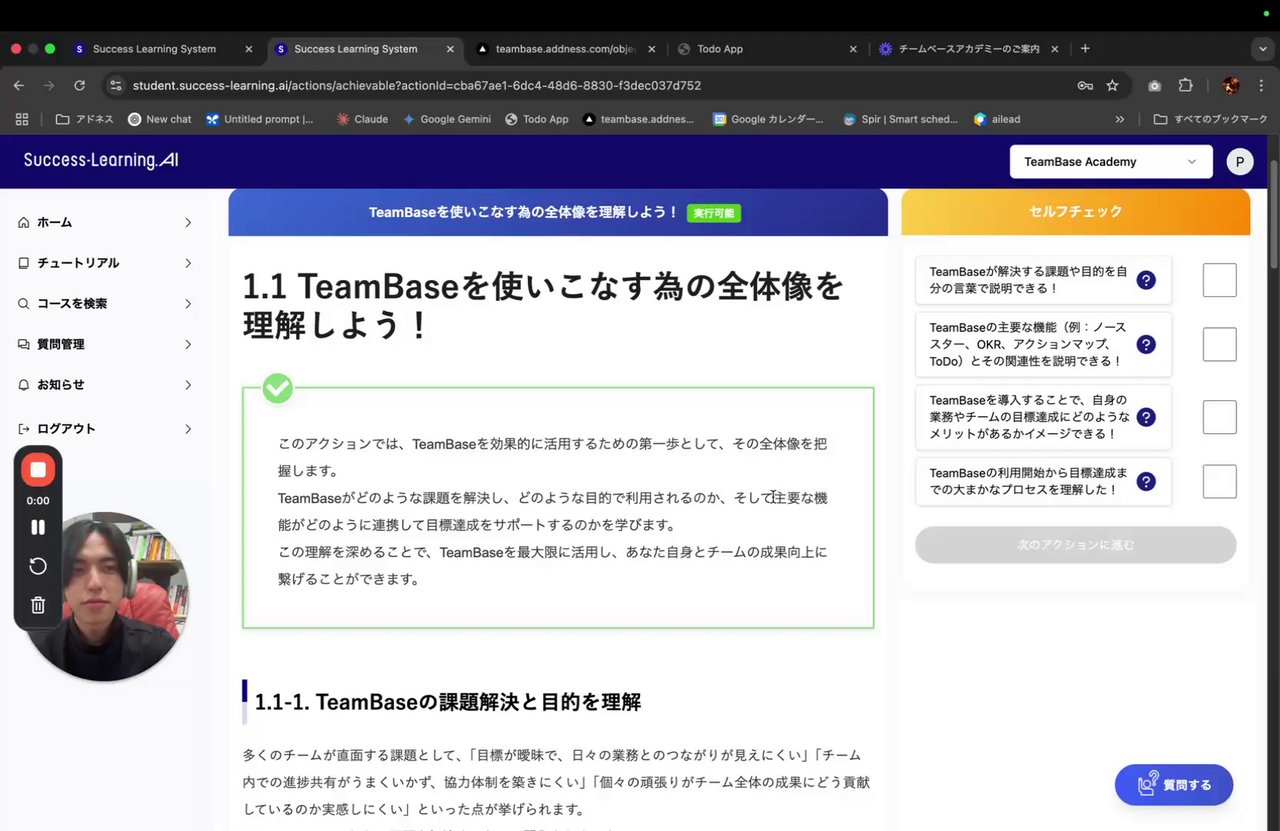The height and width of the screenshot is (831, 1280).
Task: Click the 実行可能 status badge
Action: pos(714,213)
